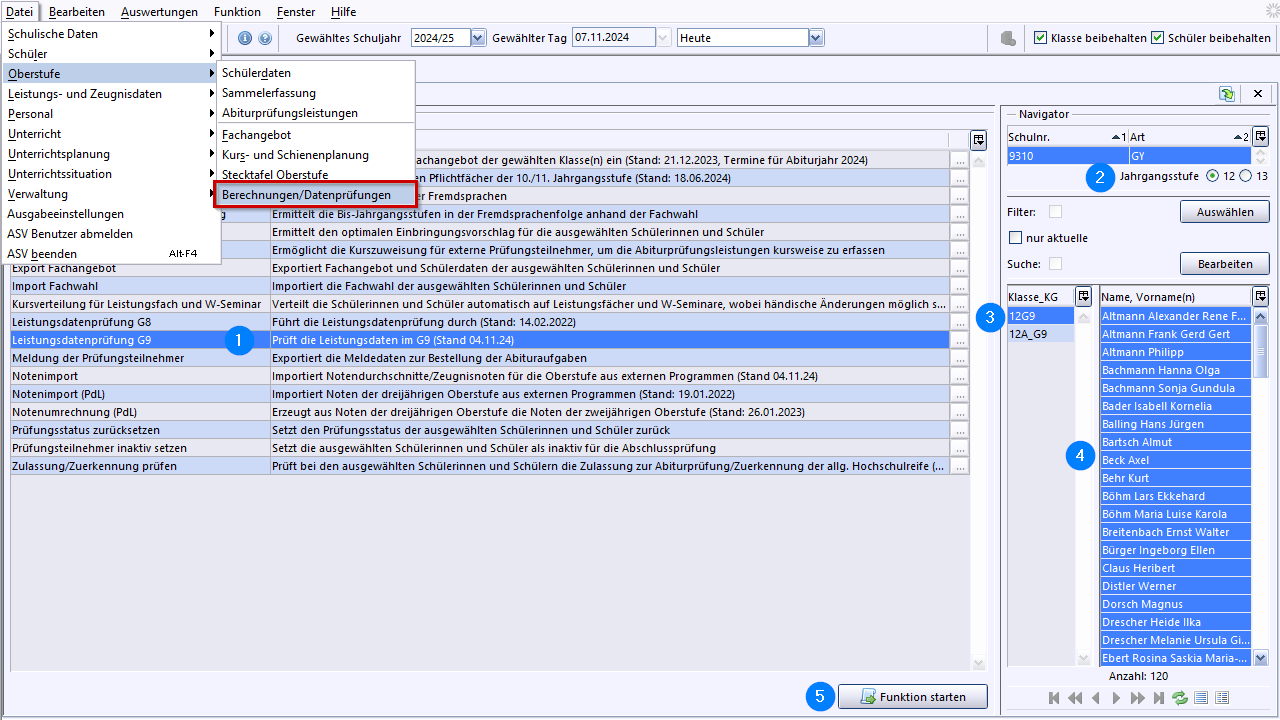
Task: Click the green reload window icon
Action: point(1227,93)
